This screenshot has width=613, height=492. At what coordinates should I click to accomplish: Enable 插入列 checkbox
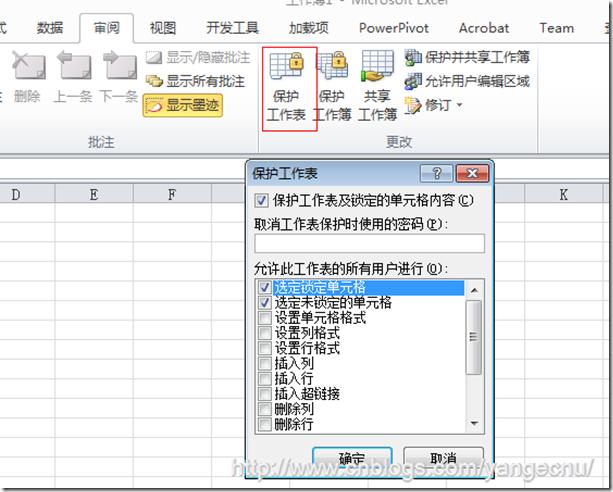point(265,363)
